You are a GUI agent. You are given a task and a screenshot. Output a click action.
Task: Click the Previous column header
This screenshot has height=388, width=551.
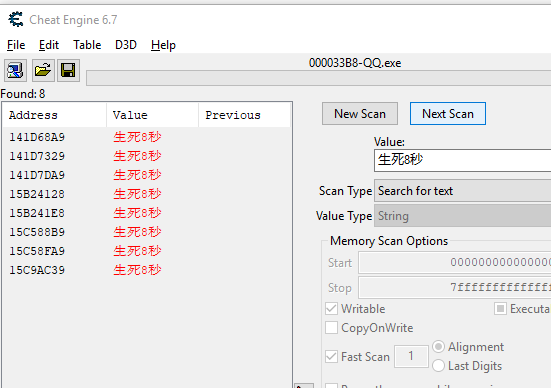pyautogui.click(x=245, y=115)
